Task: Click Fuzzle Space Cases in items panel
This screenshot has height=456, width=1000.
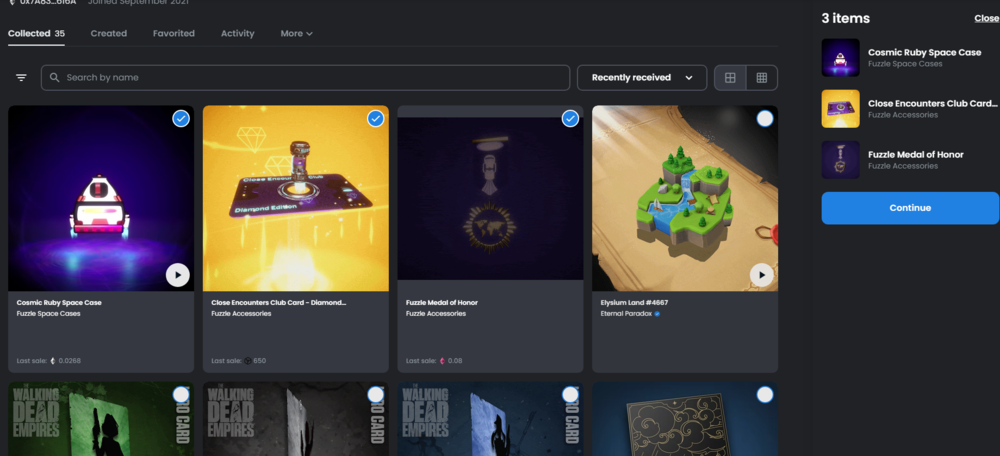Action: (905, 64)
